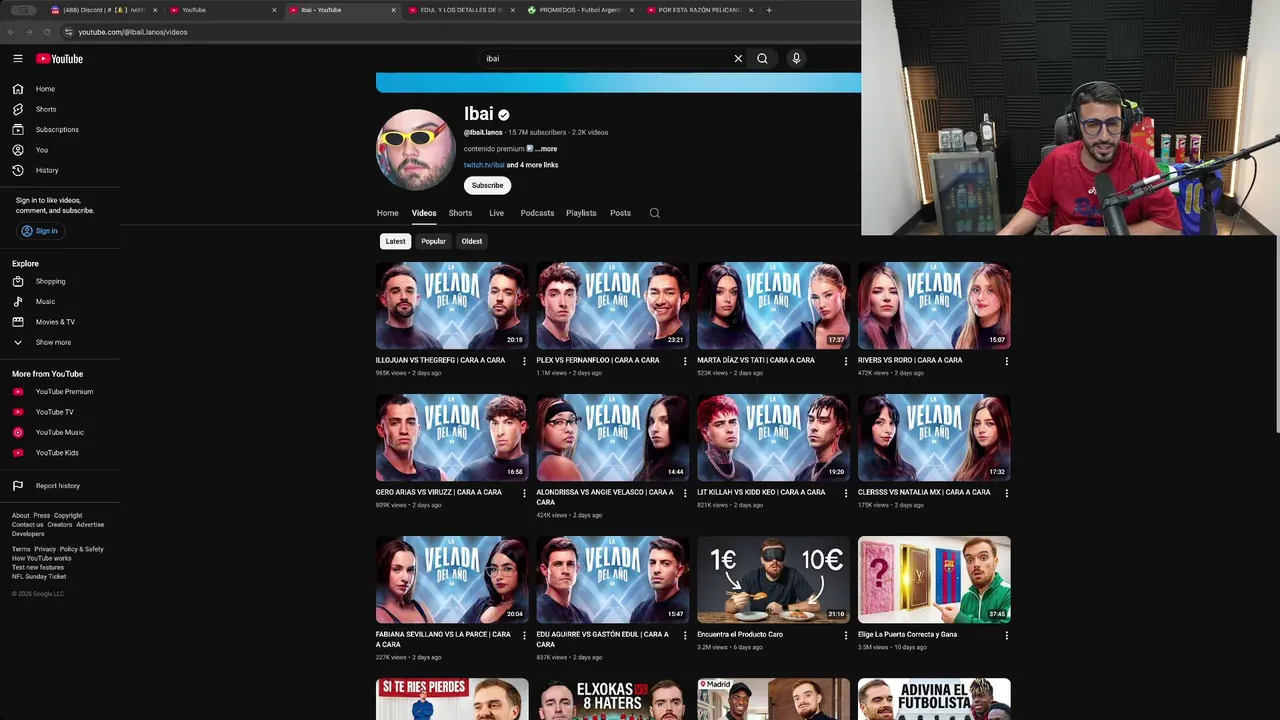Open options menu for Encuentra el Producto Caro
Viewport: 1280px width, 720px height.
pyautogui.click(x=846, y=635)
